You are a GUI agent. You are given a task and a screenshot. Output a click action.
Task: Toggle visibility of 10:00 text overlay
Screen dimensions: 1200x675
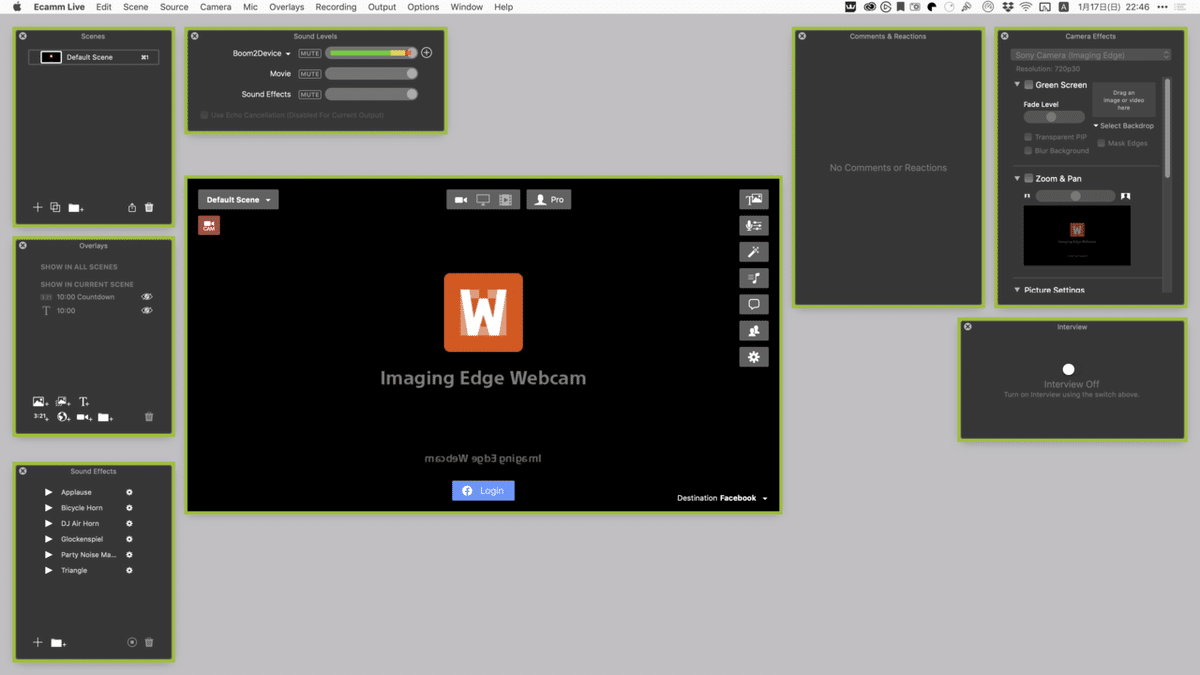pos(147,311)
